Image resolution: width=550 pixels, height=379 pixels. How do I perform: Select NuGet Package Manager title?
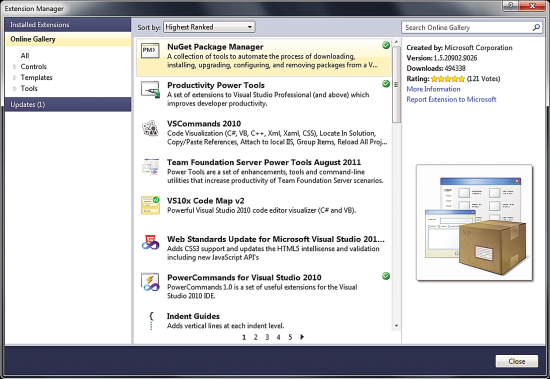click(215, 47)
